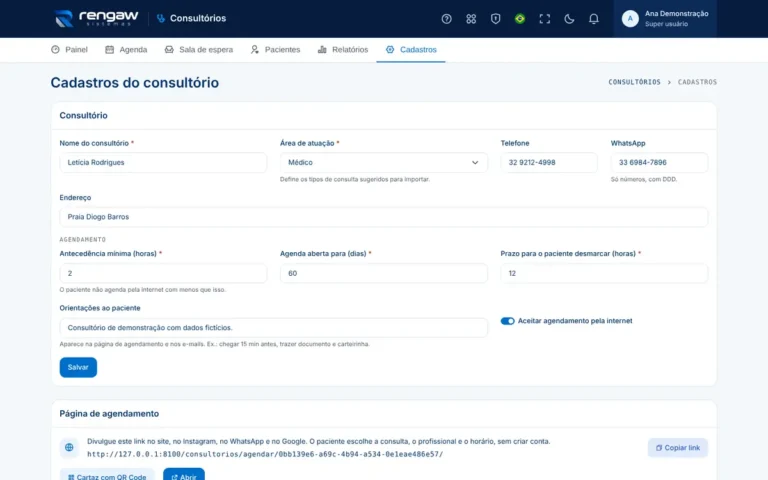
Task: Open the Agenda tab
Action: click(x=126, y=49)
